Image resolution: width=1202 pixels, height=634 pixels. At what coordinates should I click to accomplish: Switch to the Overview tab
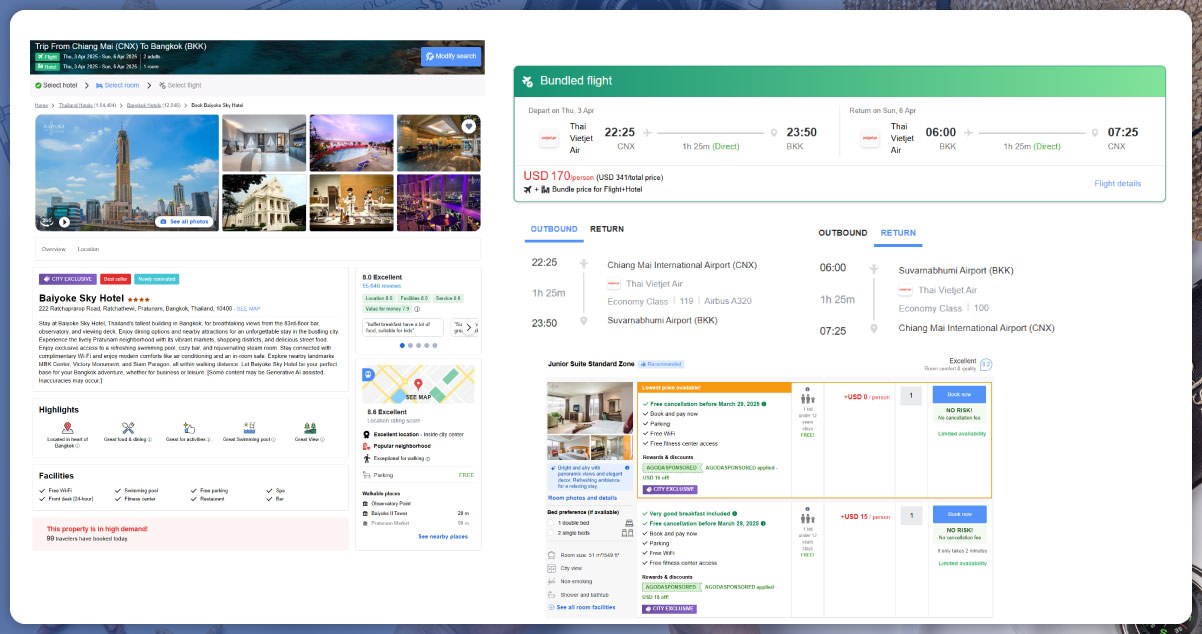pyautogui.click(x=54, y=249)
